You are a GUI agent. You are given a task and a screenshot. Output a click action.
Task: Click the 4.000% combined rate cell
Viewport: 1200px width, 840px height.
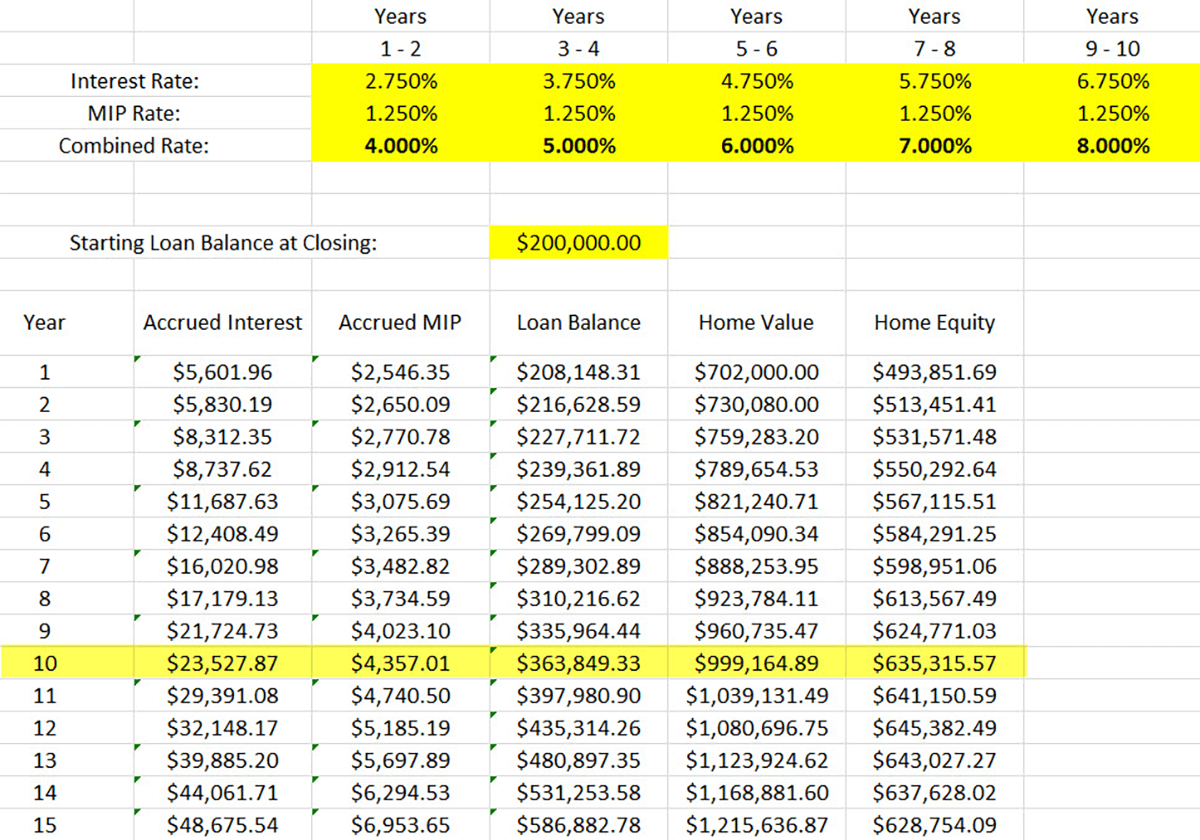[x=401, y=146]
